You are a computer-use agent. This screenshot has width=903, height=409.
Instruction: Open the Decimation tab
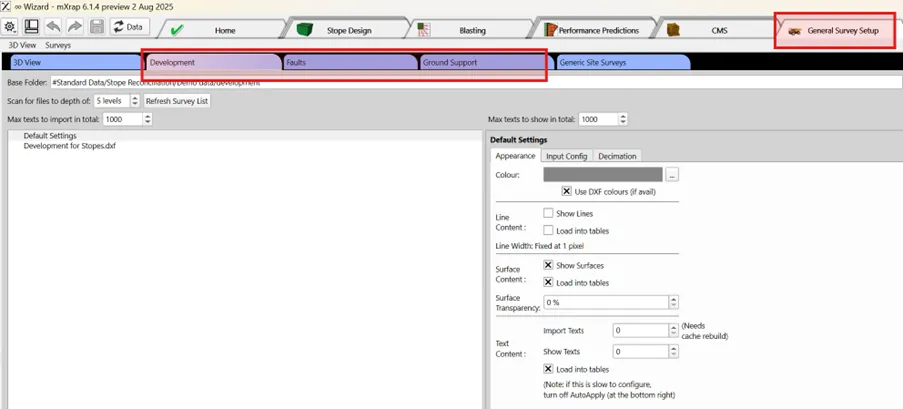[617, 156]
